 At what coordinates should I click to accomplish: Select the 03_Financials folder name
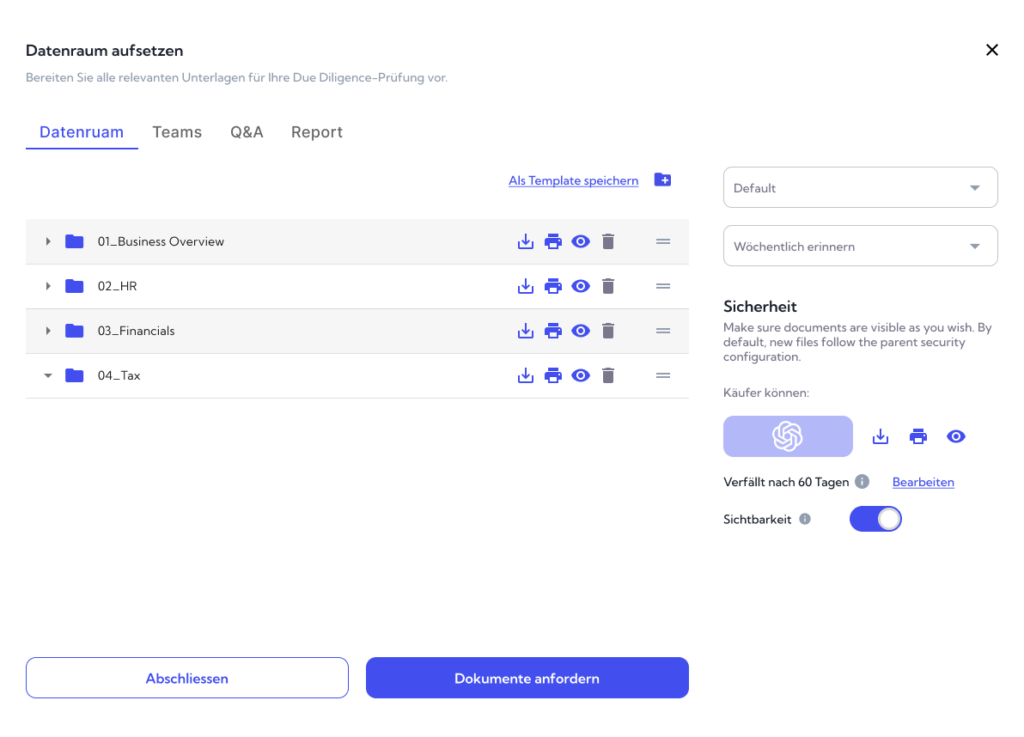click(136, 331)
